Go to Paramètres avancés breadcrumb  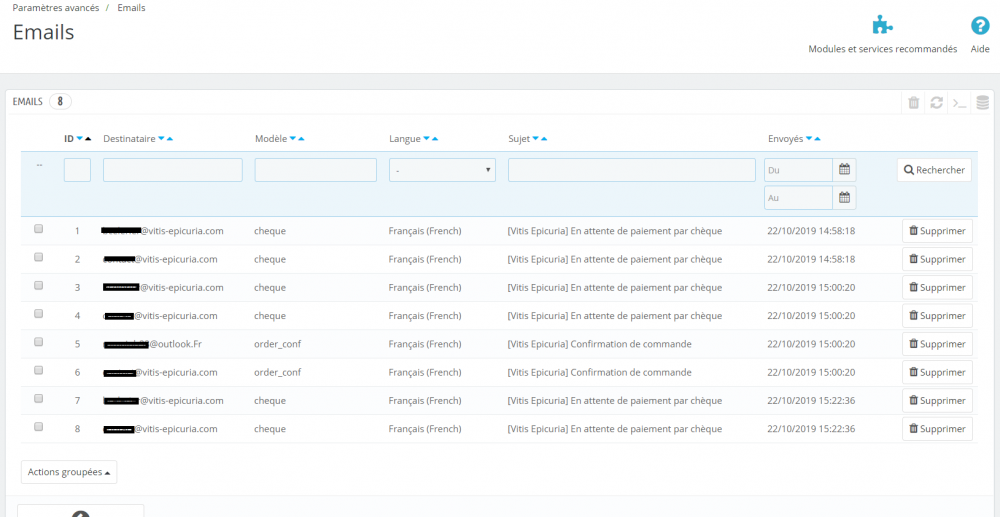point(55,8)
